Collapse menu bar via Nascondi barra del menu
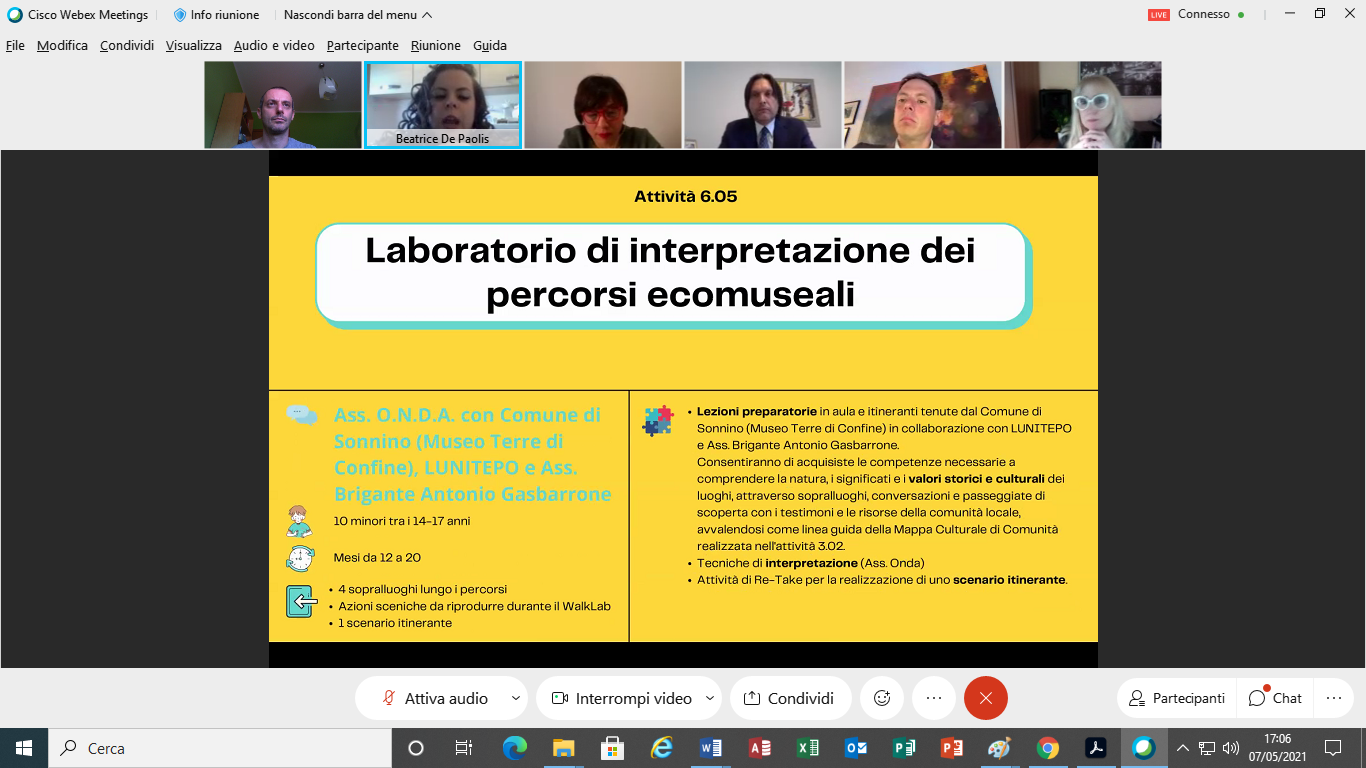Image resolution: width=1366 pixels, height=768 pixels. pyautogui.click(x=358, y=15)
